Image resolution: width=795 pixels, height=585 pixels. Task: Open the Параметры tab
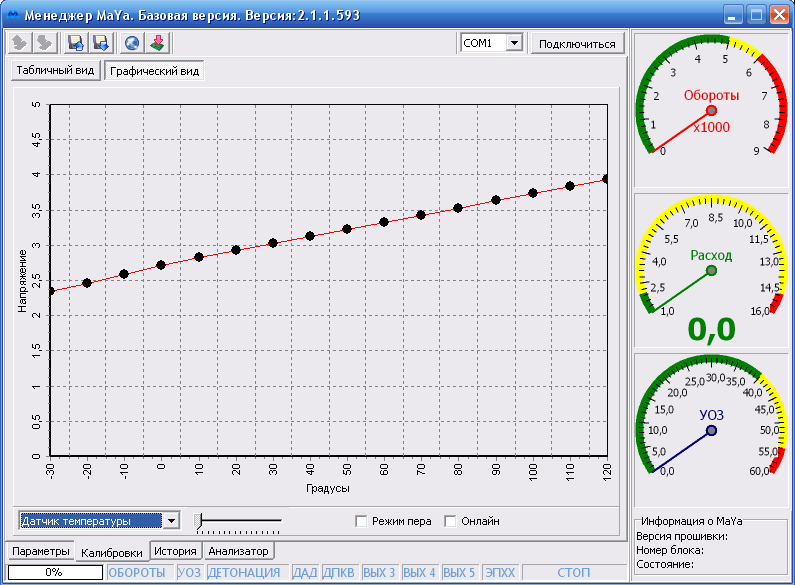[41, 551]
